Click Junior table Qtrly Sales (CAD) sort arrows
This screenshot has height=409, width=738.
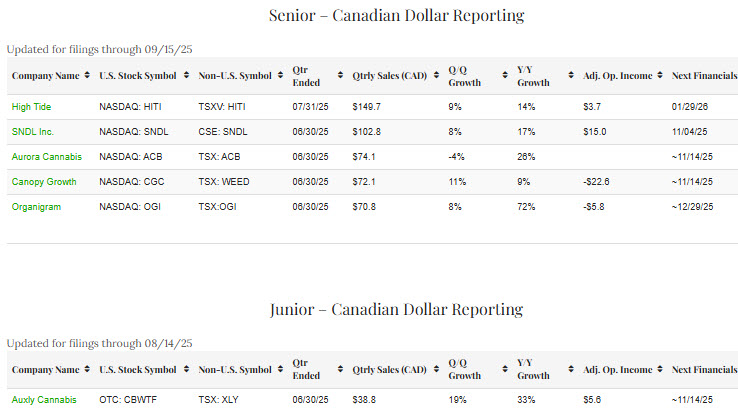pyautogui.click(x=438, y=370)
